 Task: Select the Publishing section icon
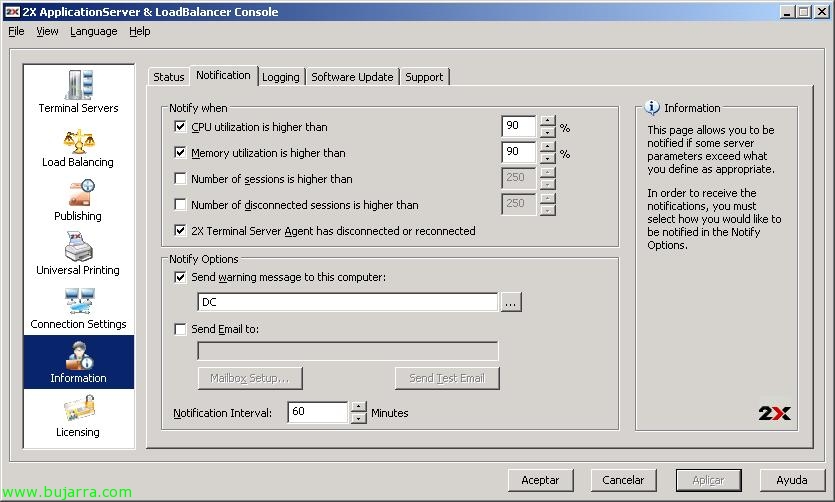(81, 193)
